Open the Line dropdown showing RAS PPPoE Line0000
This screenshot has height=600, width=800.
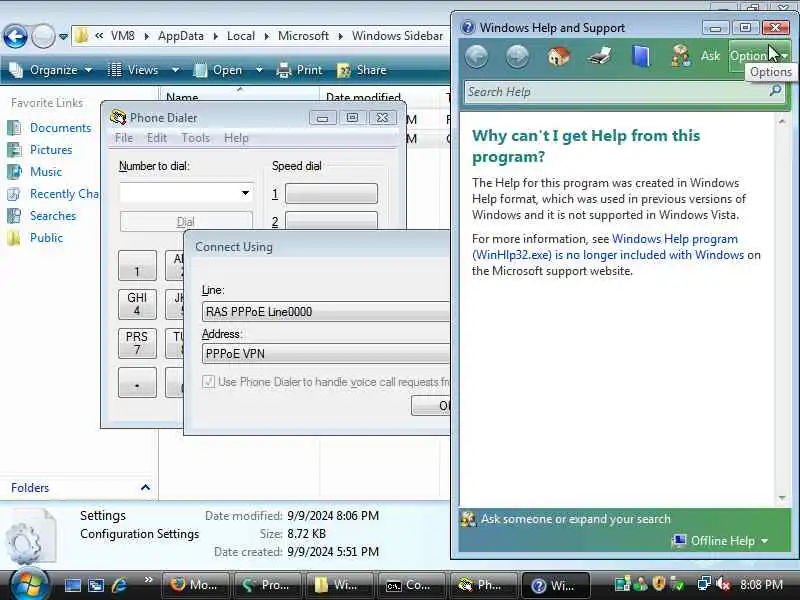coord(326,312)
